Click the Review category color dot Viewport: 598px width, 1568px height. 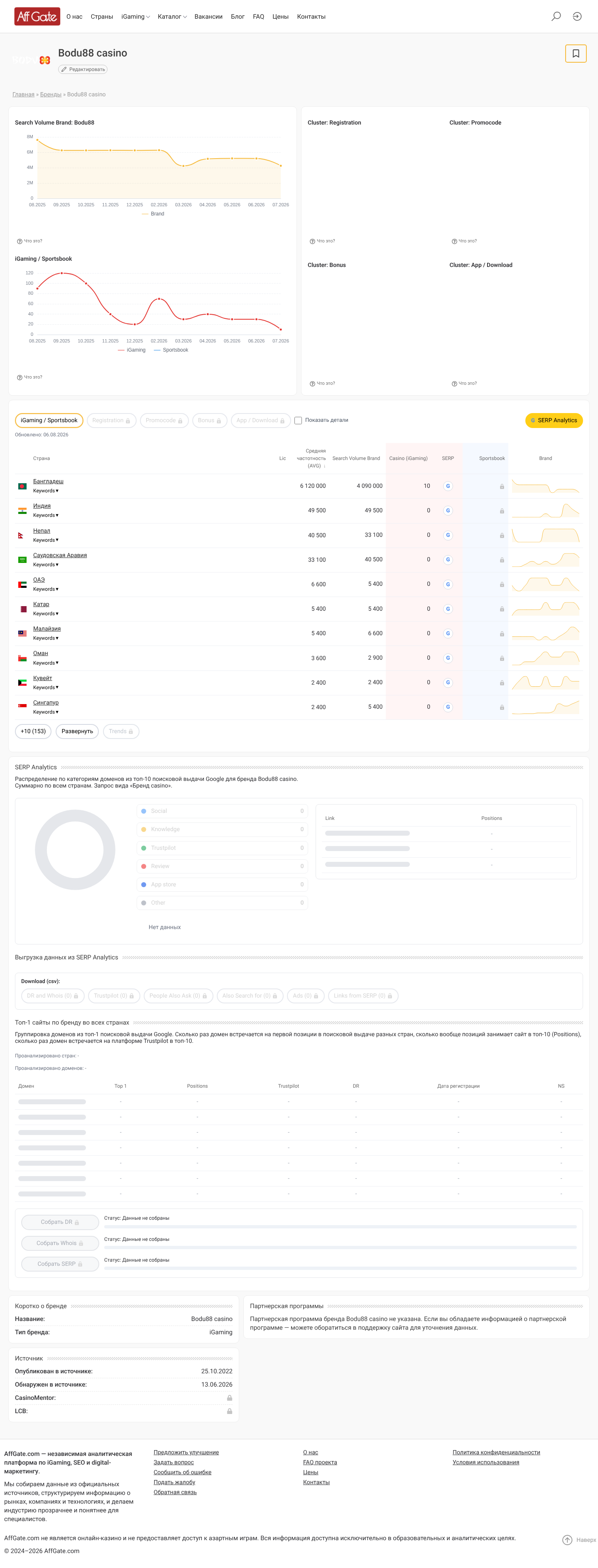(x=144, y=866)
